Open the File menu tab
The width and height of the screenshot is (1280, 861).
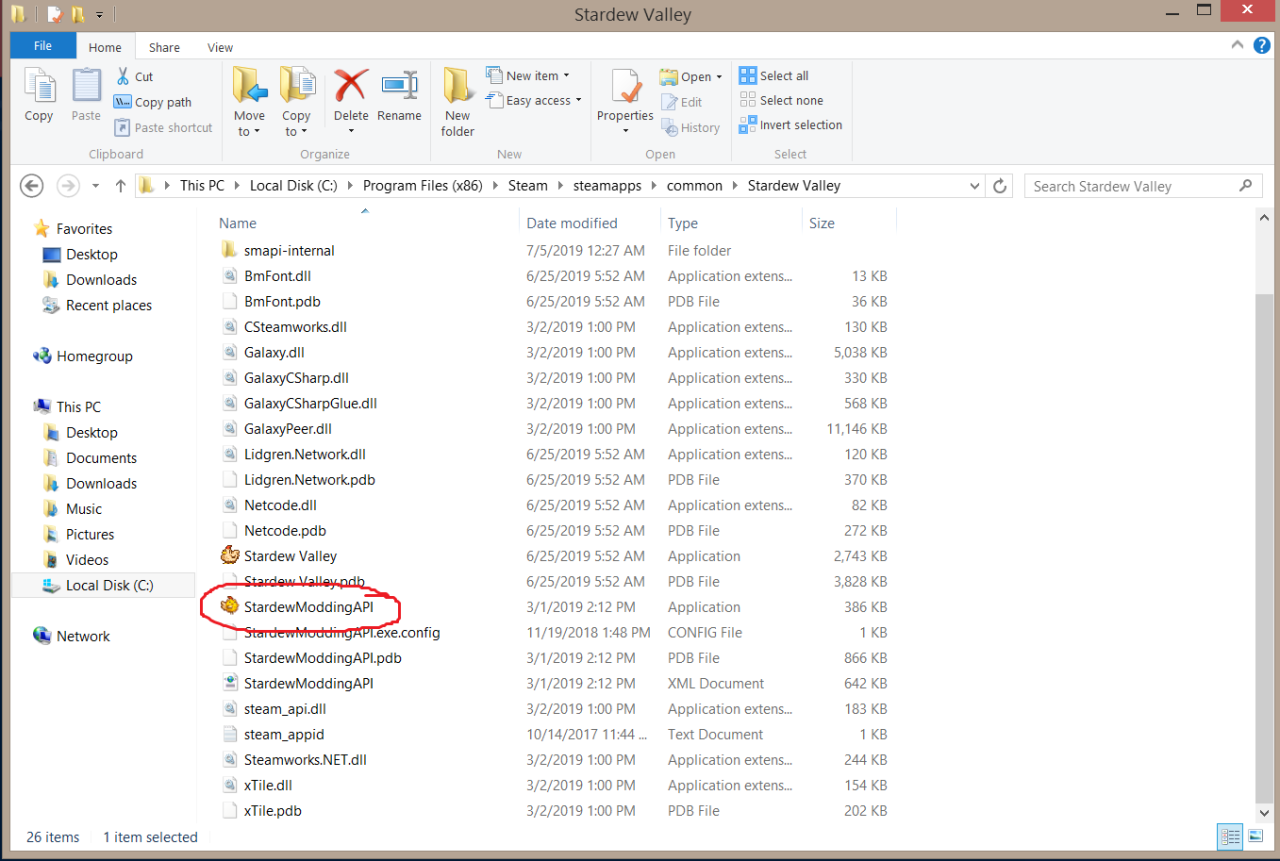tap(43, 46)
